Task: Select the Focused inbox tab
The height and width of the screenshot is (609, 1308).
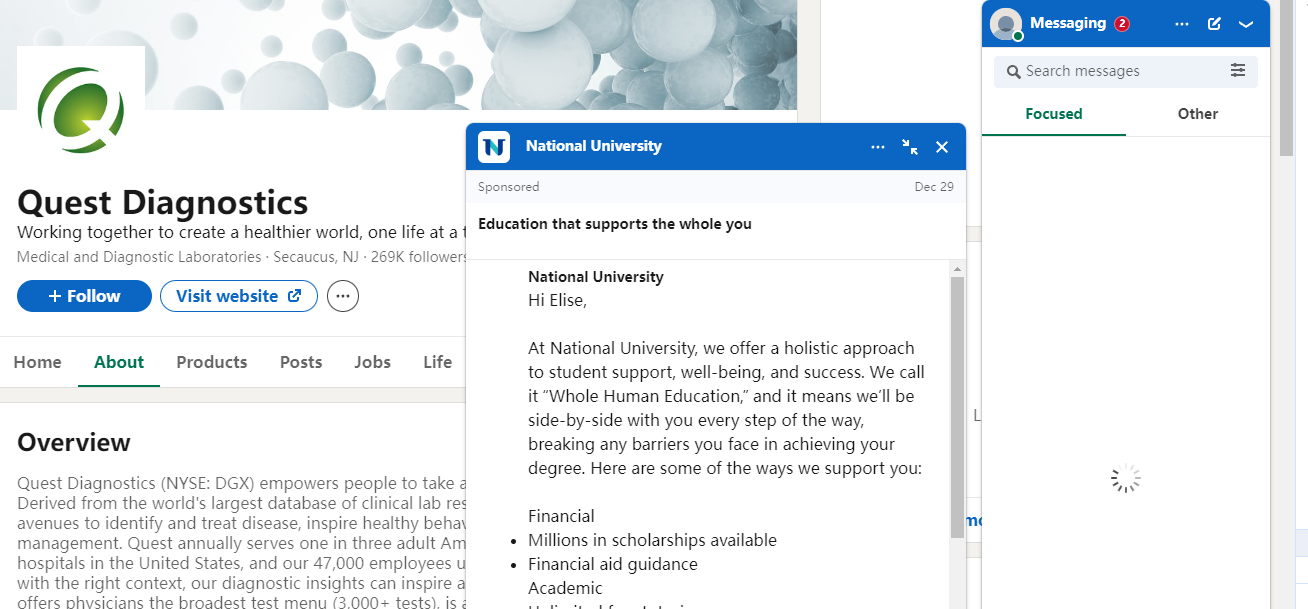Action: [1054, 114]
